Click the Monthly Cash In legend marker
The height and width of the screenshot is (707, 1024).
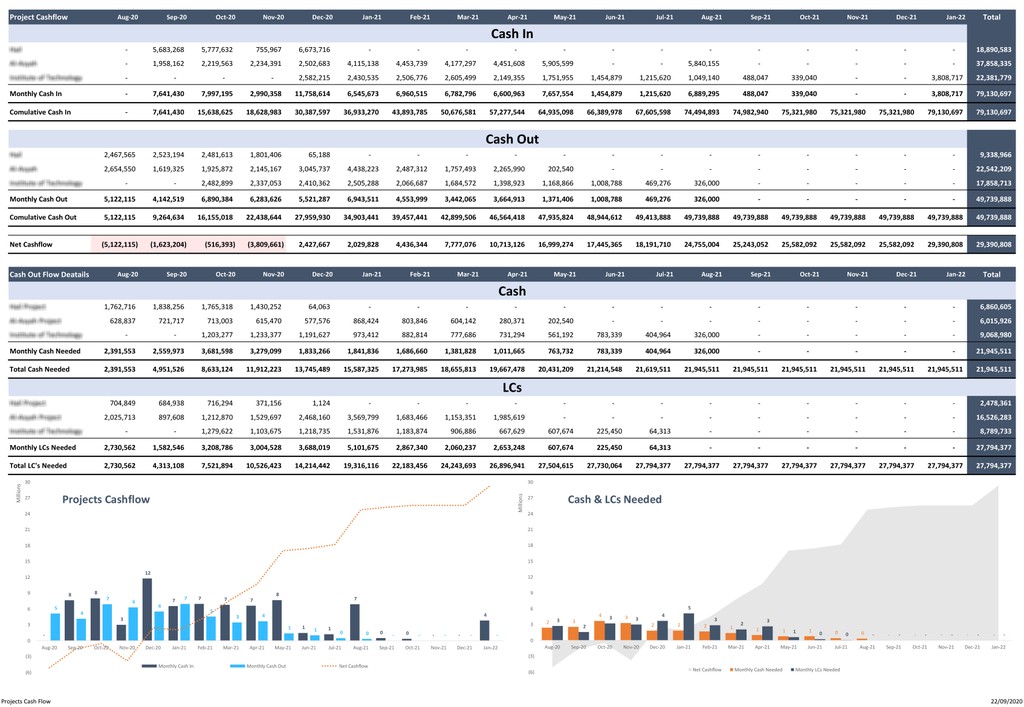tap(149, 666)
